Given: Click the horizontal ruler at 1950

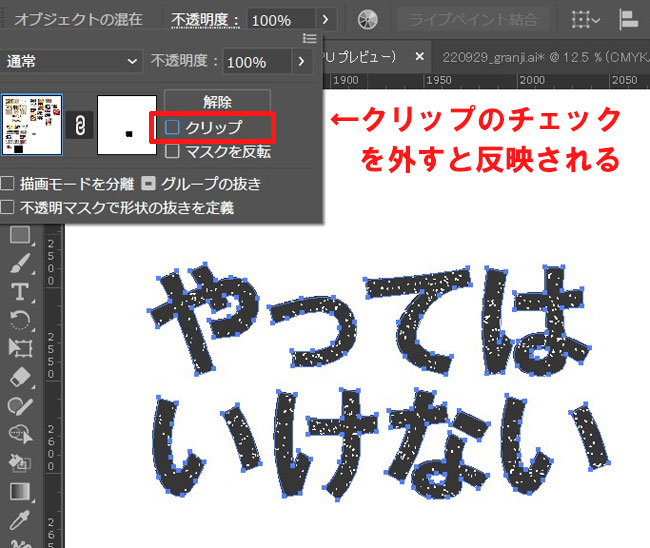Looking at the screenshot, I should coord(438,80).
